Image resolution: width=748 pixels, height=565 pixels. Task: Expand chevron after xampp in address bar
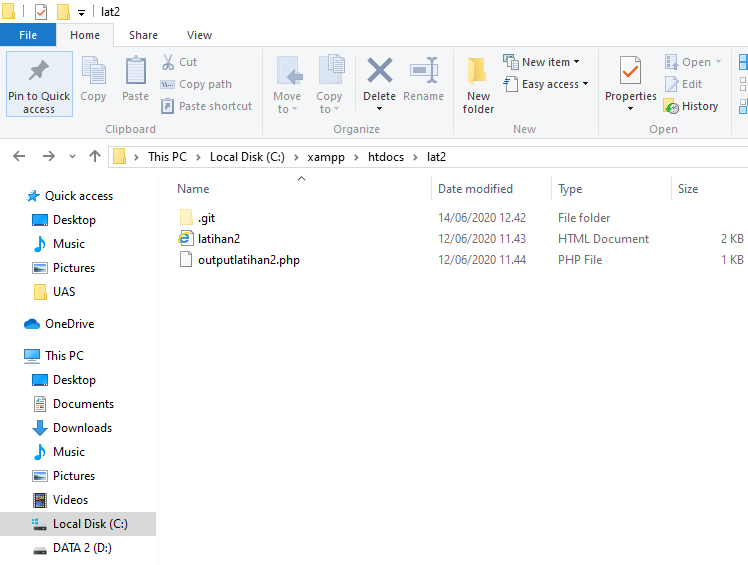pos(356,157)
